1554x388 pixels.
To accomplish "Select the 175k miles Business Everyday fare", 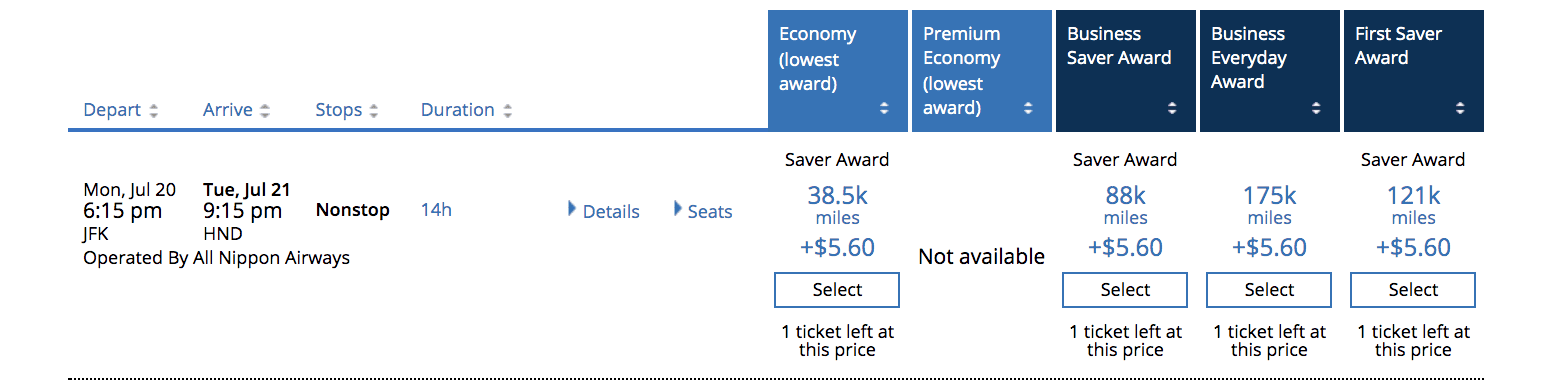I will click(x=1269, y=290).
